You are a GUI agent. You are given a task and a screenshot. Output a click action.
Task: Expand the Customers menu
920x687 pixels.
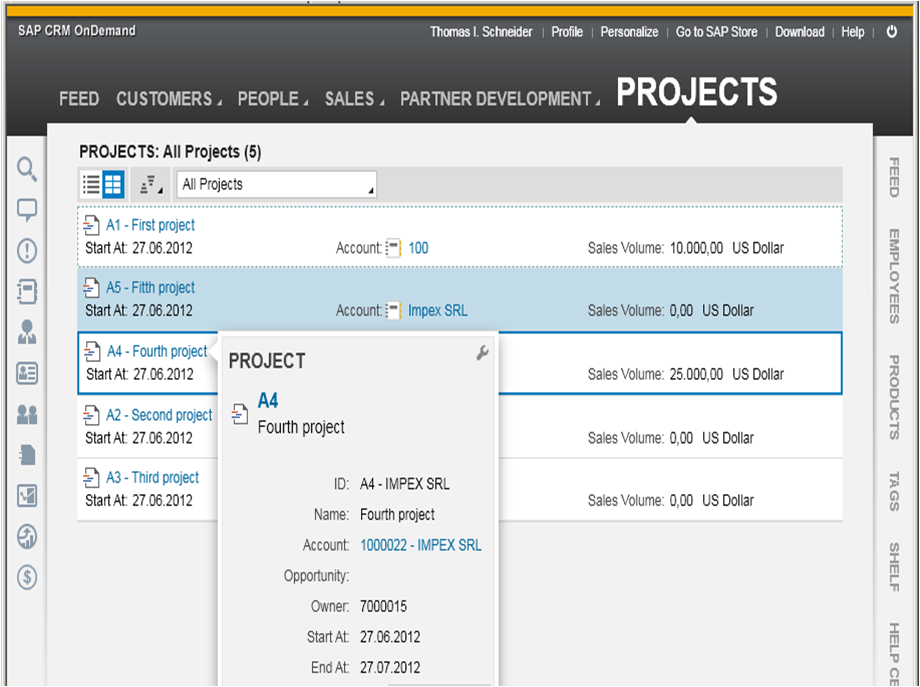tap(169, 99)
